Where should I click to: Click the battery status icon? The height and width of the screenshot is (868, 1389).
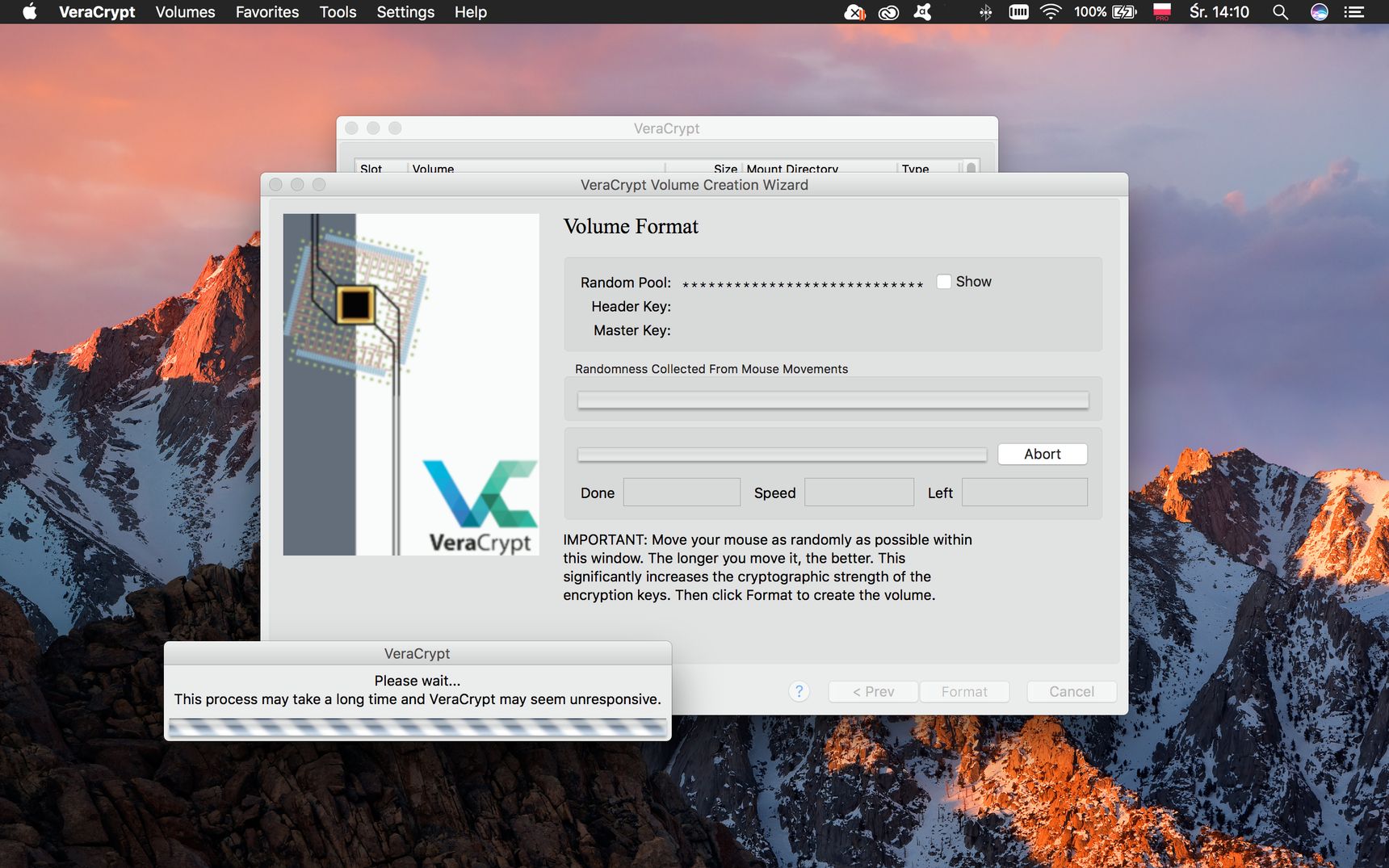(x=1124, y=12)
